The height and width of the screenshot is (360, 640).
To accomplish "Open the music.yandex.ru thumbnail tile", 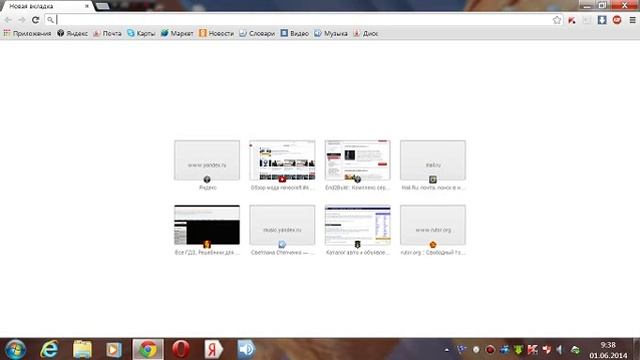I will point(282,225).
